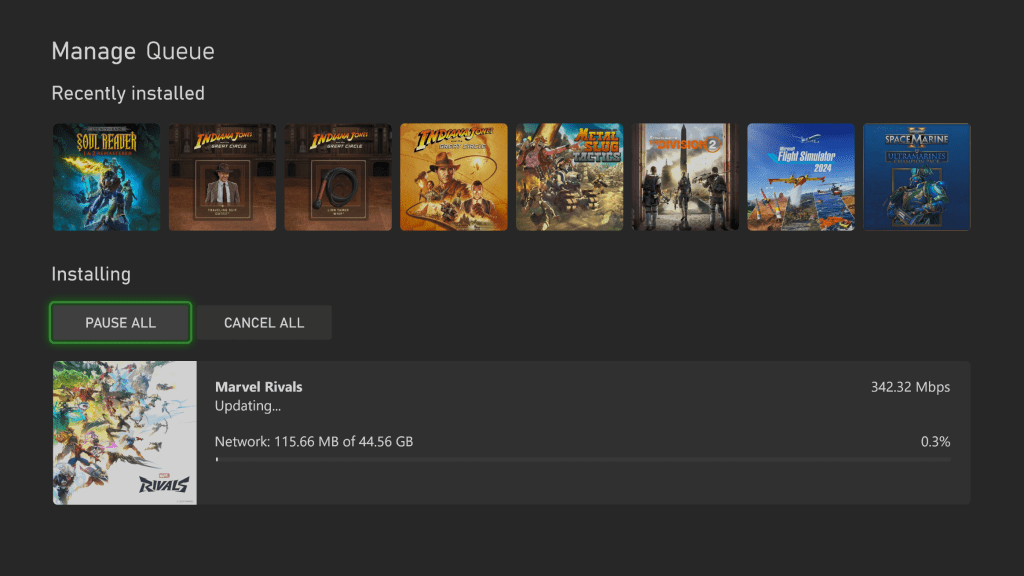Click the Installing section heading
This screenshot has height=576, width=1024.
coord(91,274)
